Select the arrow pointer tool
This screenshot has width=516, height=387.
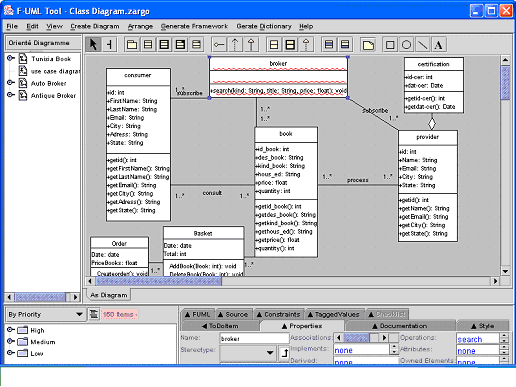click(x=93, y=44)
